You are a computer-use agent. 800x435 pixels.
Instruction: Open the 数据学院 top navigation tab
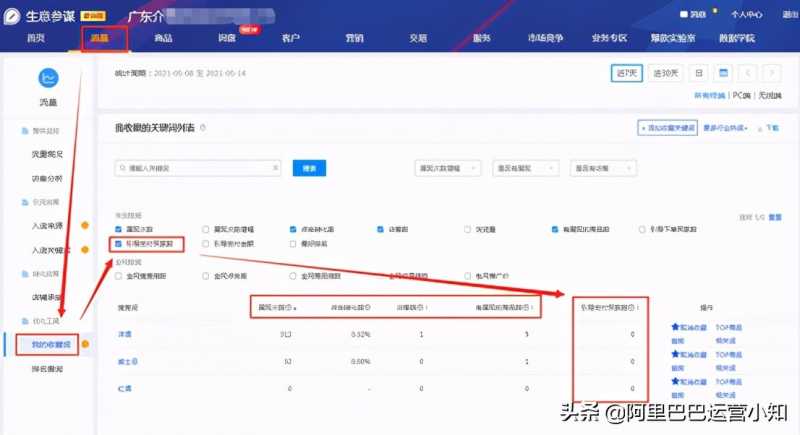pyautogui.click(x=736, y=38)
